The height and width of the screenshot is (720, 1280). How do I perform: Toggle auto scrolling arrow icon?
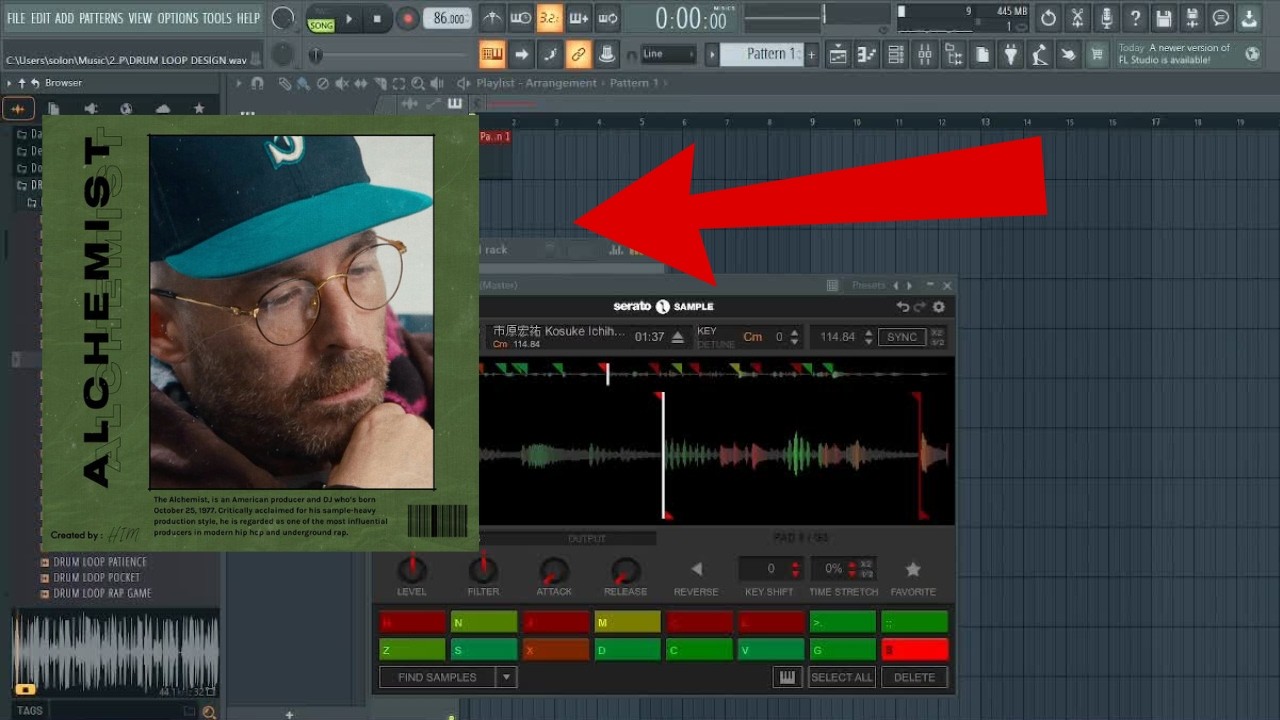520,54
